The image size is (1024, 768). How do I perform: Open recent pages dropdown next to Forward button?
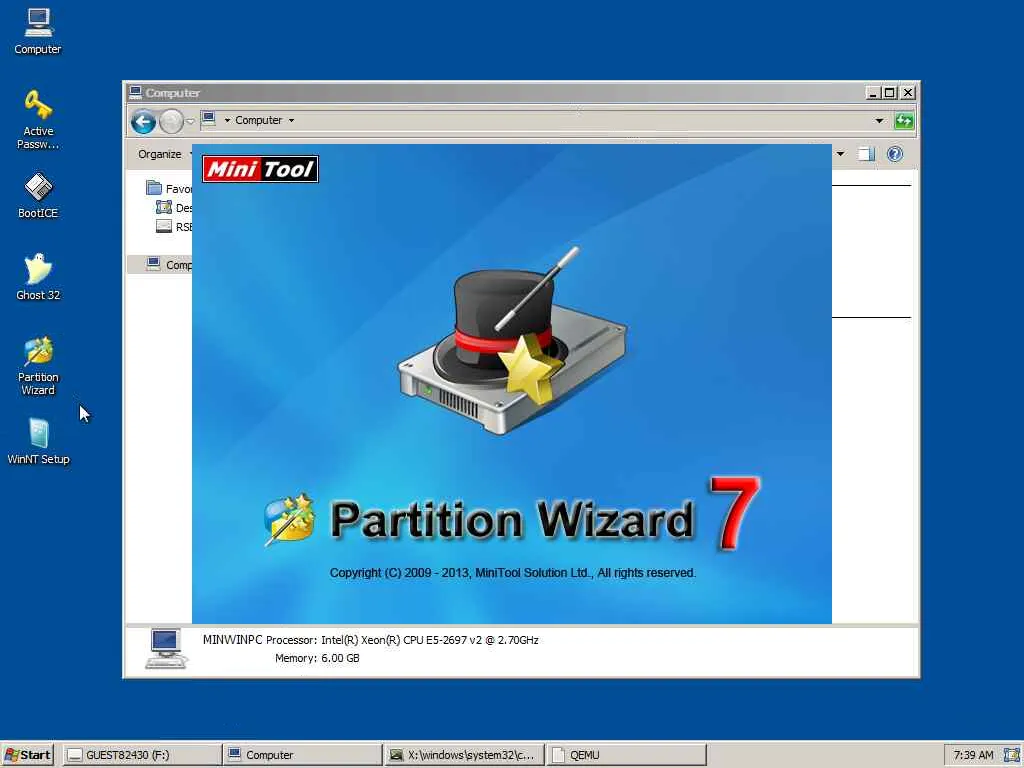coord(190,121)
